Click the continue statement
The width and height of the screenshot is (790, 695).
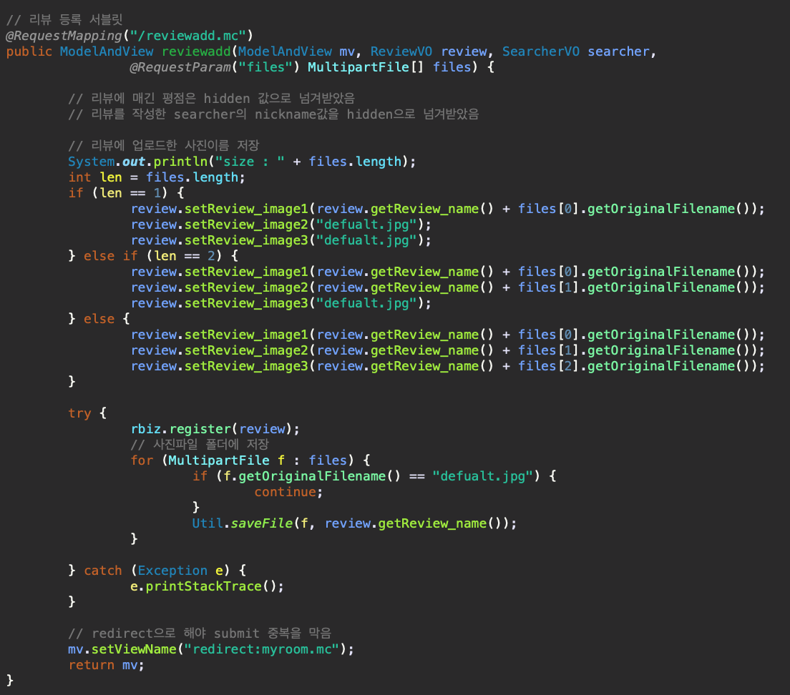pyautogui.click(x=288, y=492)
